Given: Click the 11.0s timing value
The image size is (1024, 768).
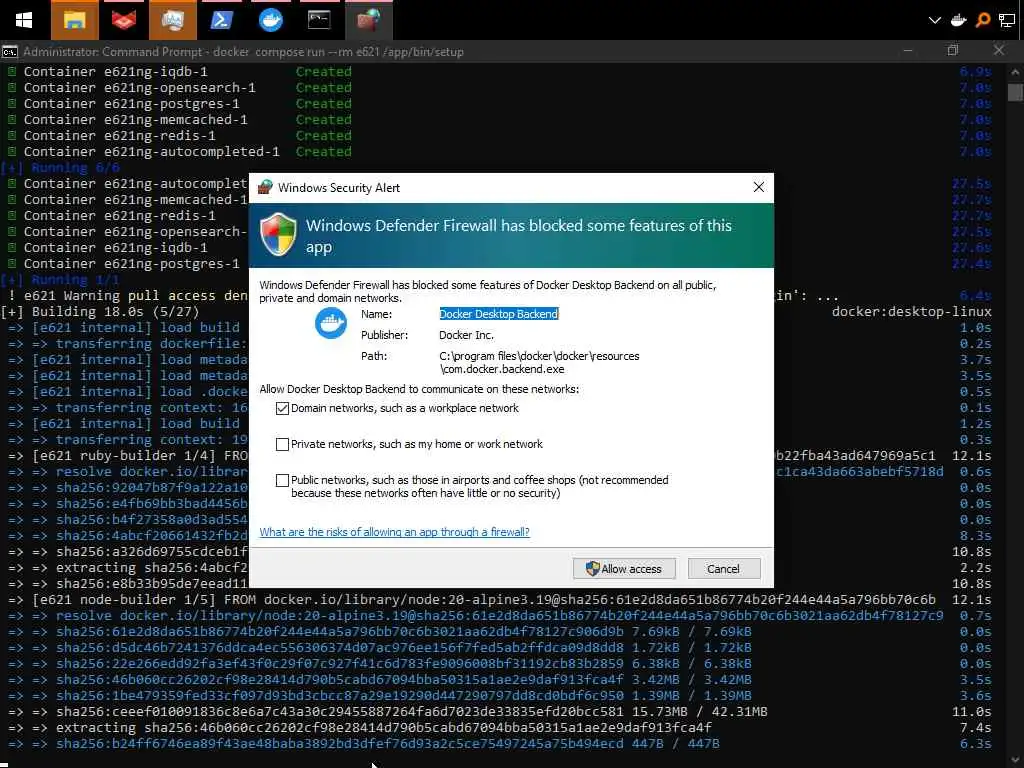Looking at the screenshot, I should (x=971, y=712).
